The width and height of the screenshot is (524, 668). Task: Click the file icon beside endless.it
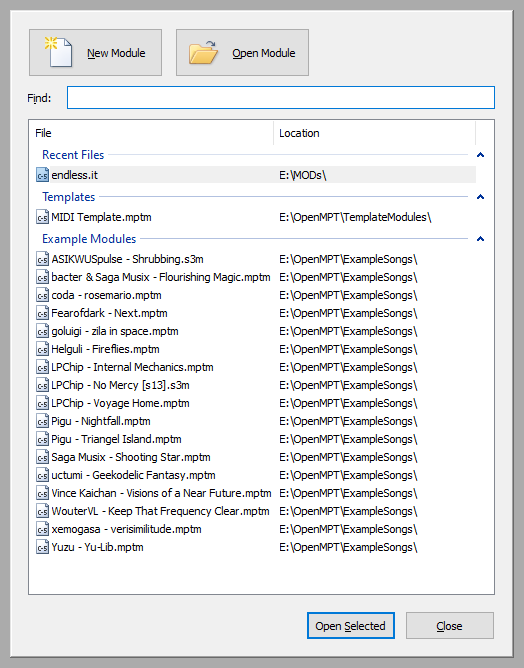[42, 175]
